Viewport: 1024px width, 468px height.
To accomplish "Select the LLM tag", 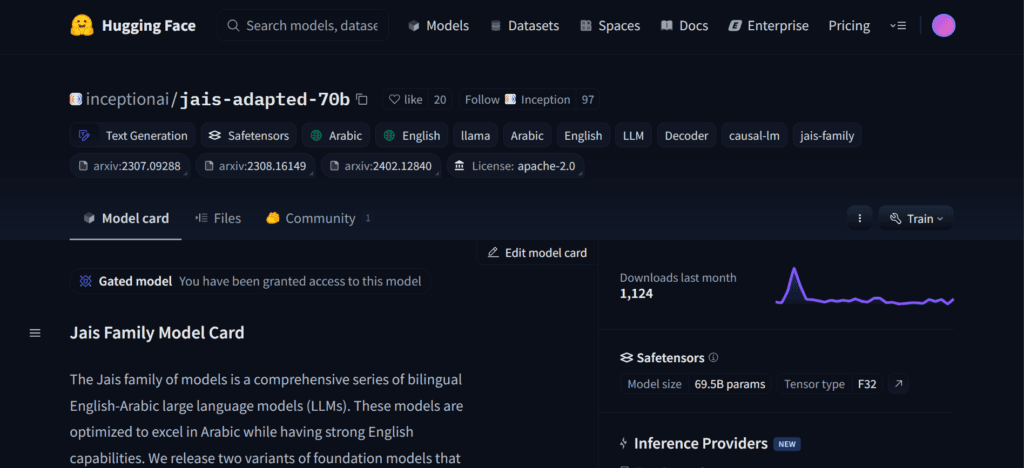I will (x=633, y=136).
